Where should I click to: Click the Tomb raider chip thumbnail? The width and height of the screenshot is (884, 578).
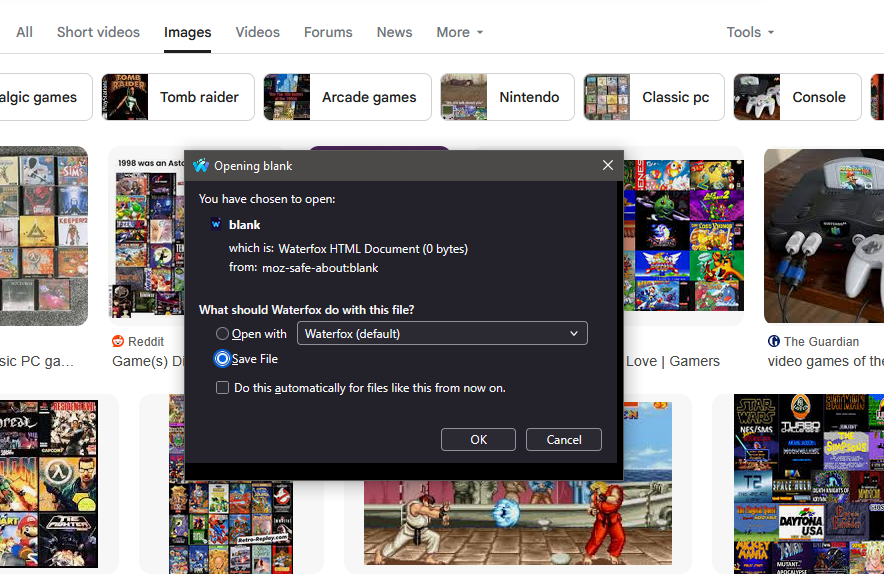[x=125, y=97]
